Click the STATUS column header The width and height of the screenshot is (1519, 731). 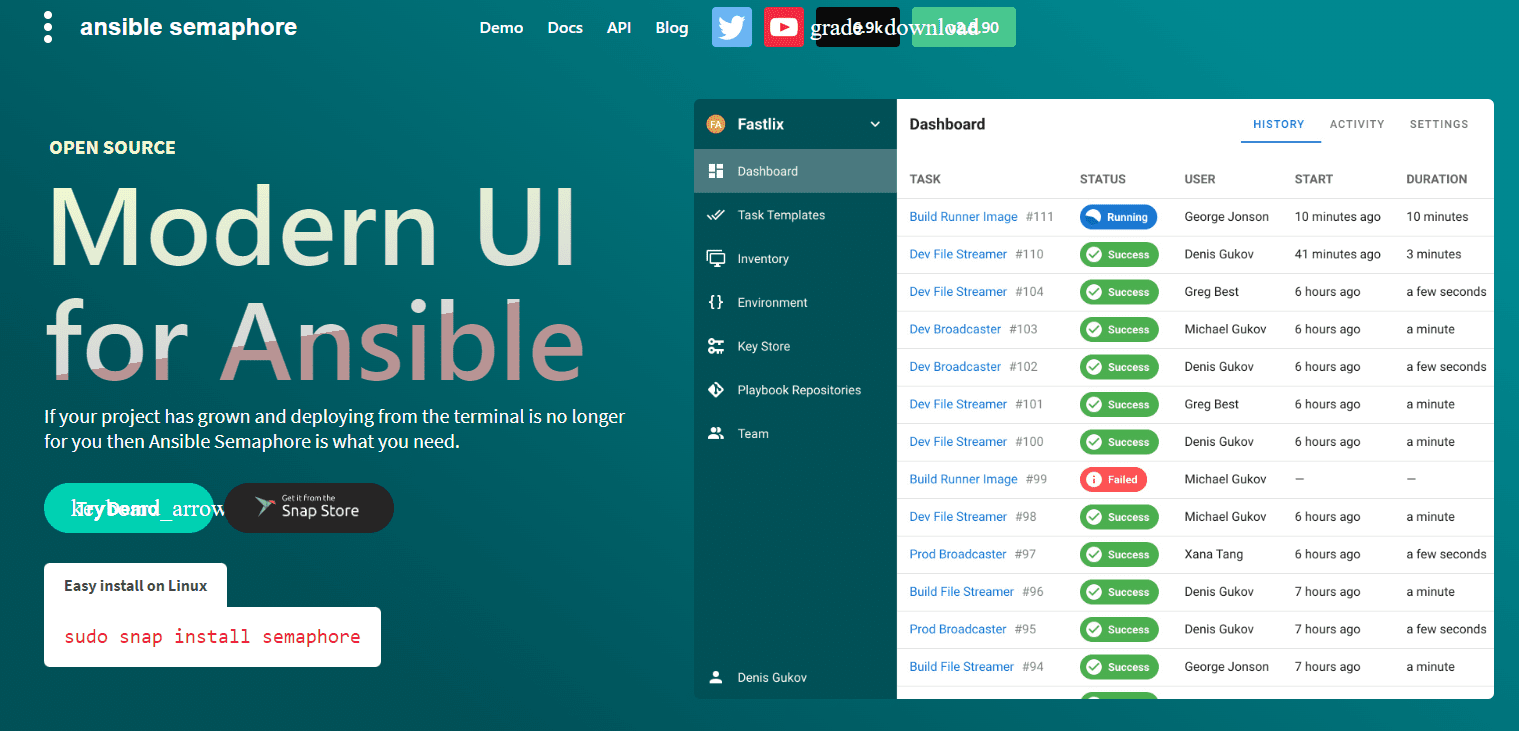click(1103, 179)
